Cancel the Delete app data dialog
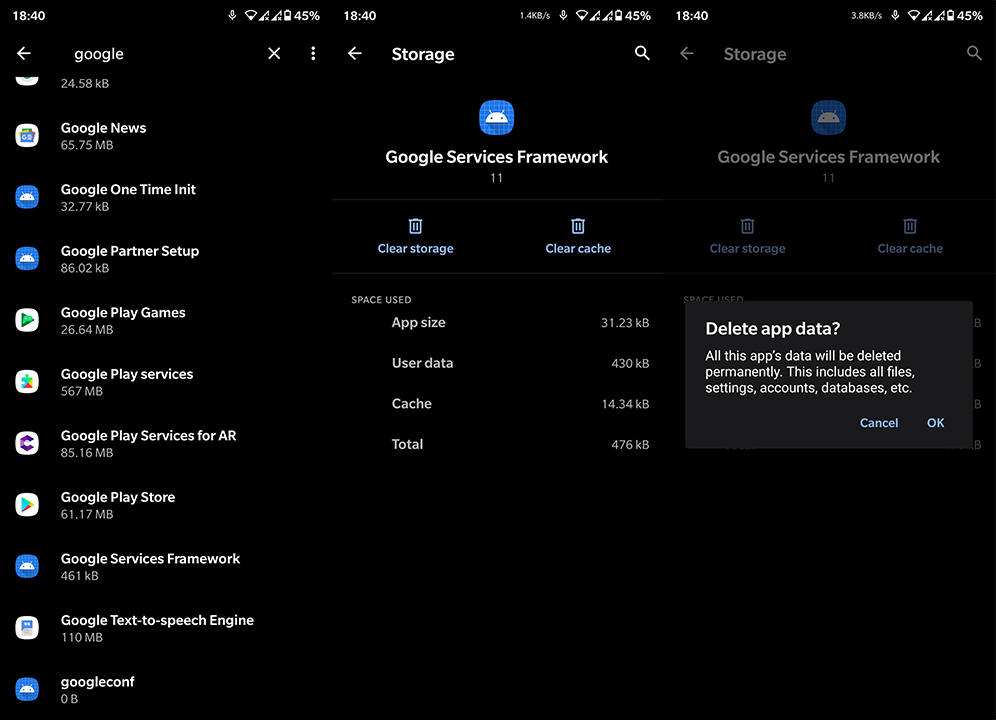The height and width of the screenshot is (720, 996). pyautogui.click(x=878, y=423)
